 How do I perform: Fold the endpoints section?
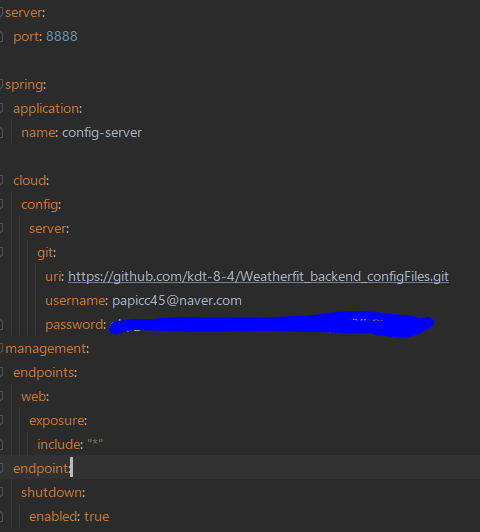1,373
